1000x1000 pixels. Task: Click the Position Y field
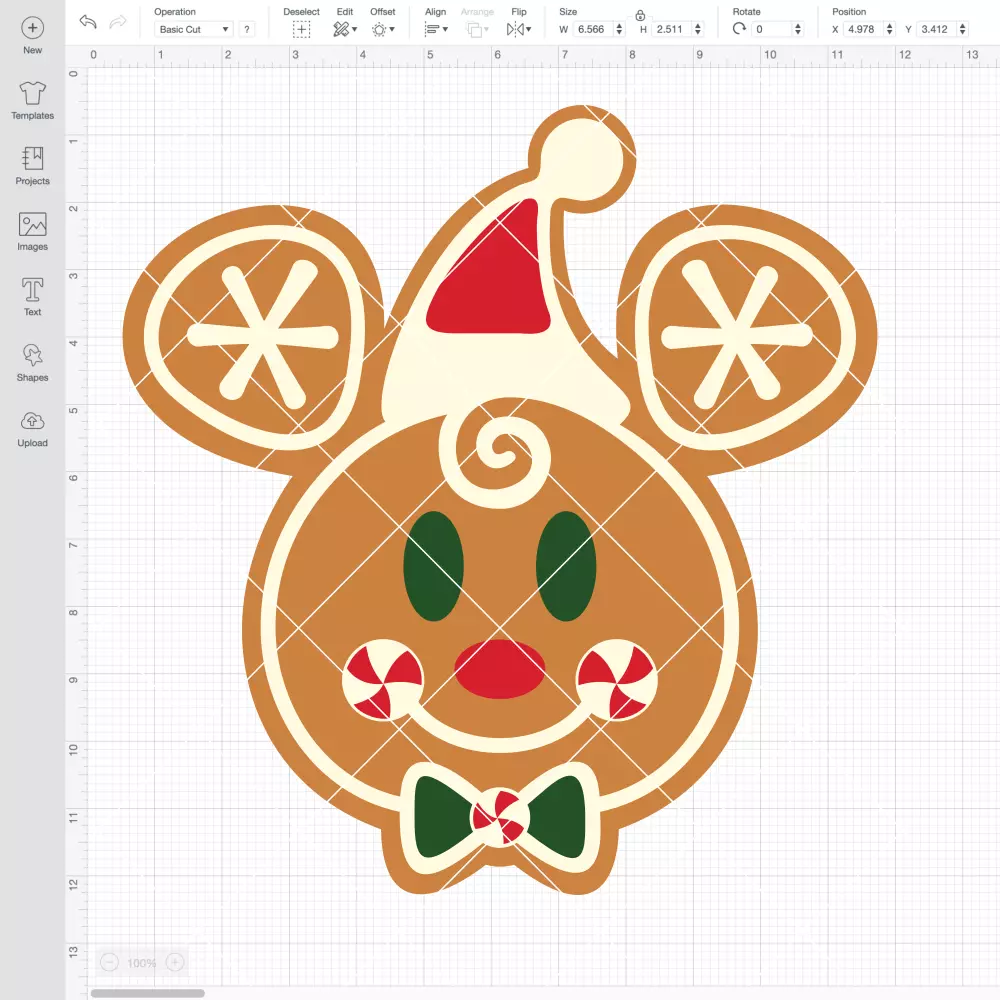(937, 29)
